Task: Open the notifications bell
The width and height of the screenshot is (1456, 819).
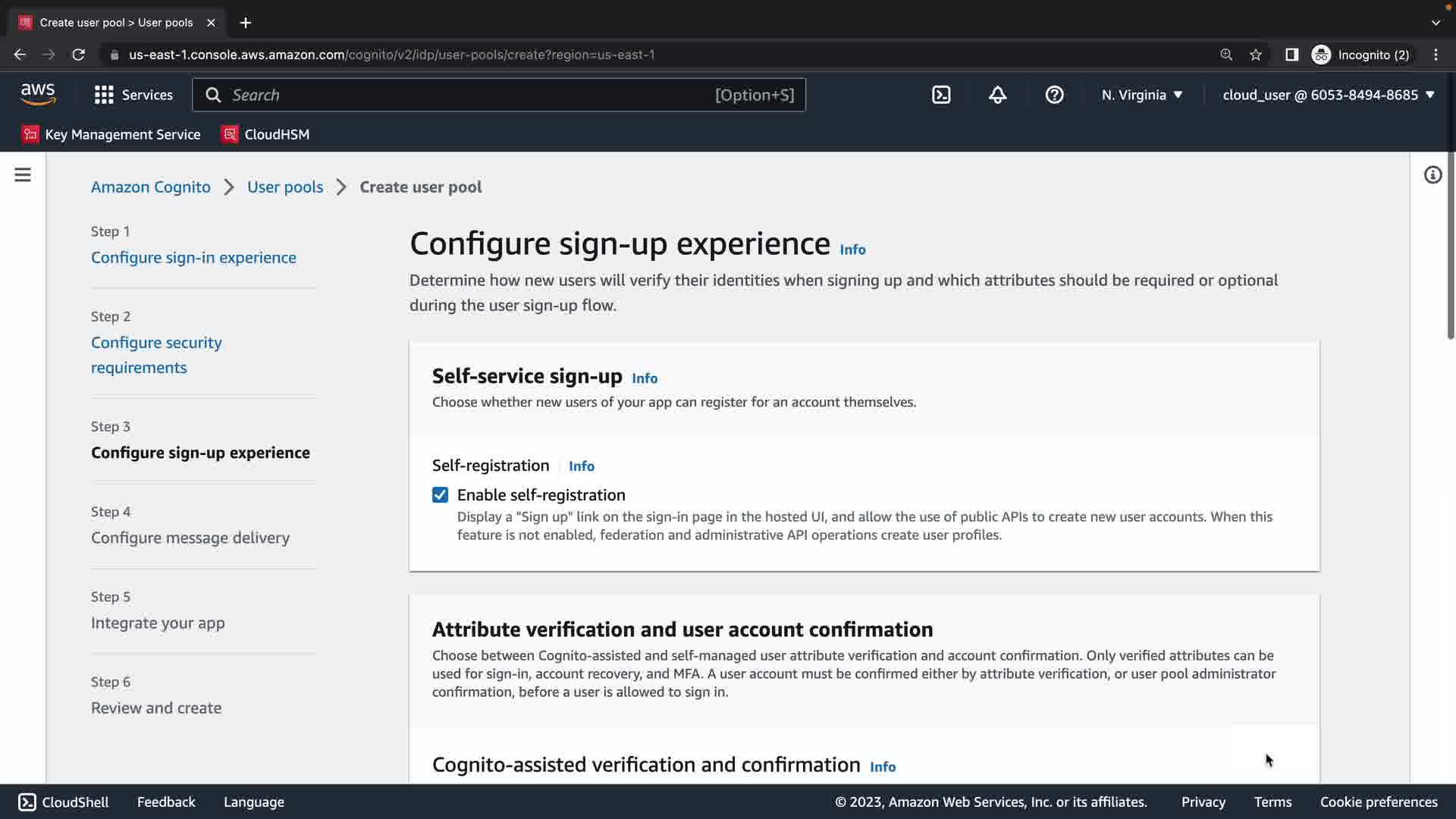Action: [x=997, y=95]
